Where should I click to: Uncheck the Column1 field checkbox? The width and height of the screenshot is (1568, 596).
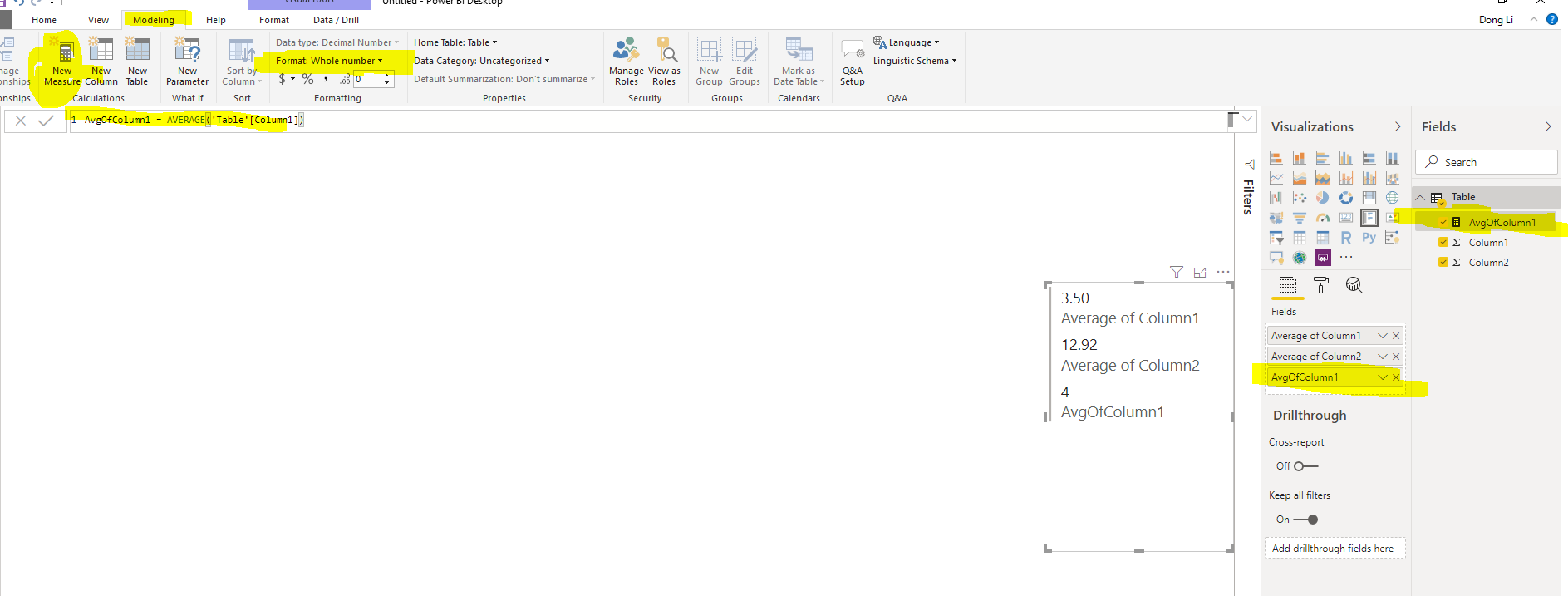pyautogui.click(x=1443, y=243)
